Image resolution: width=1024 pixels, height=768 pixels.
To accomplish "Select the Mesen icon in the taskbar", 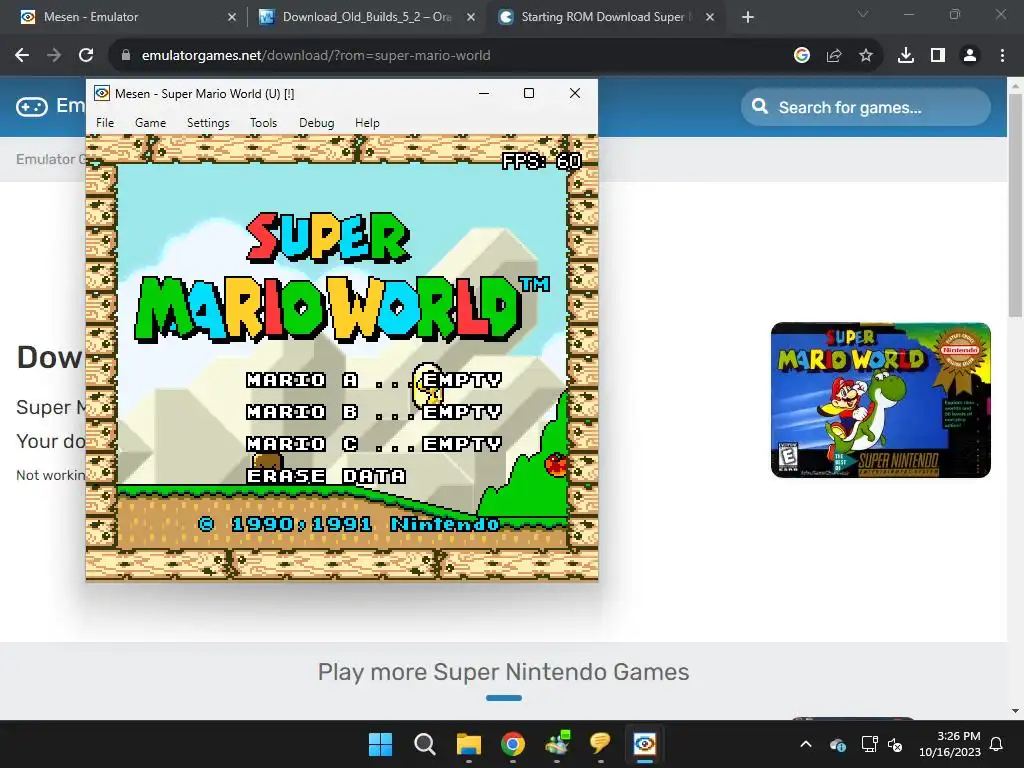I will (x=645, y=744).
